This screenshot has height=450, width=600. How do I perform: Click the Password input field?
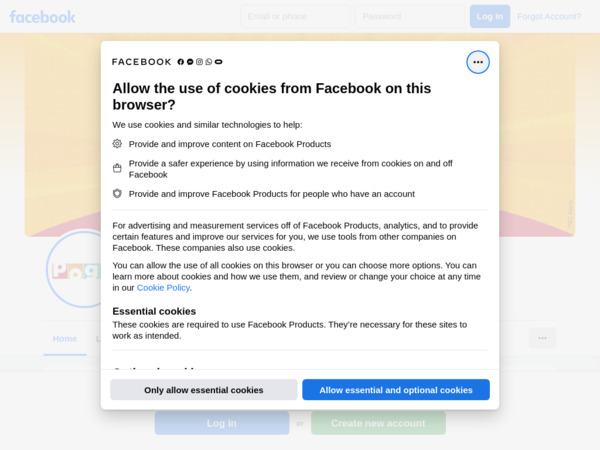(x=410, y=16)
